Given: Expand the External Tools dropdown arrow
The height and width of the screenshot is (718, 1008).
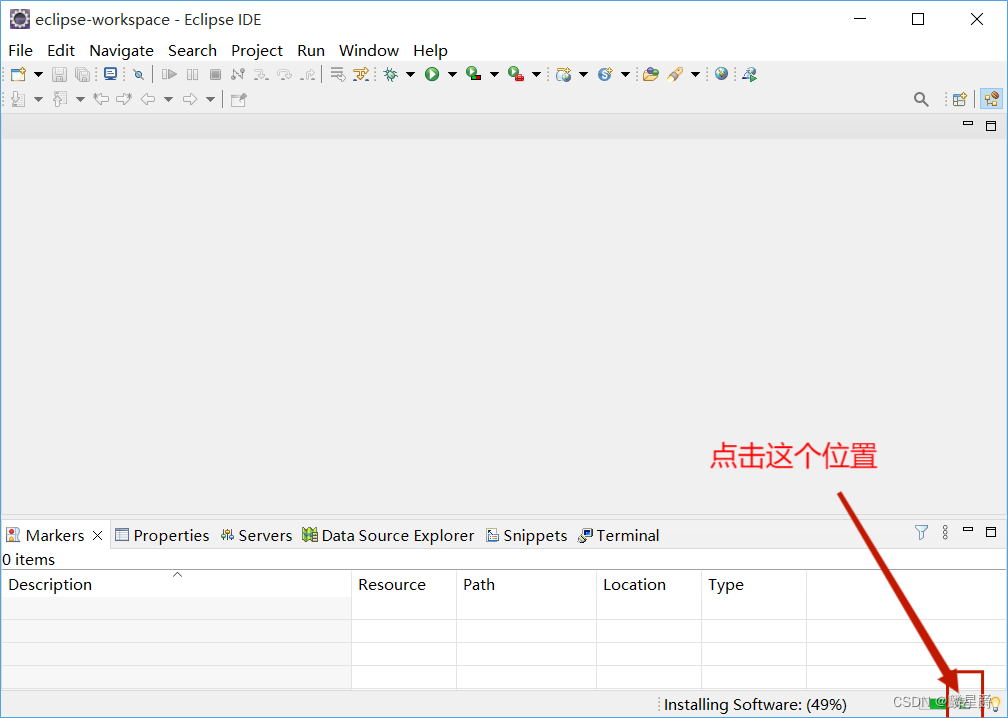Looking at the screenshot, I should pyautogui.click(x=536, y=75).
